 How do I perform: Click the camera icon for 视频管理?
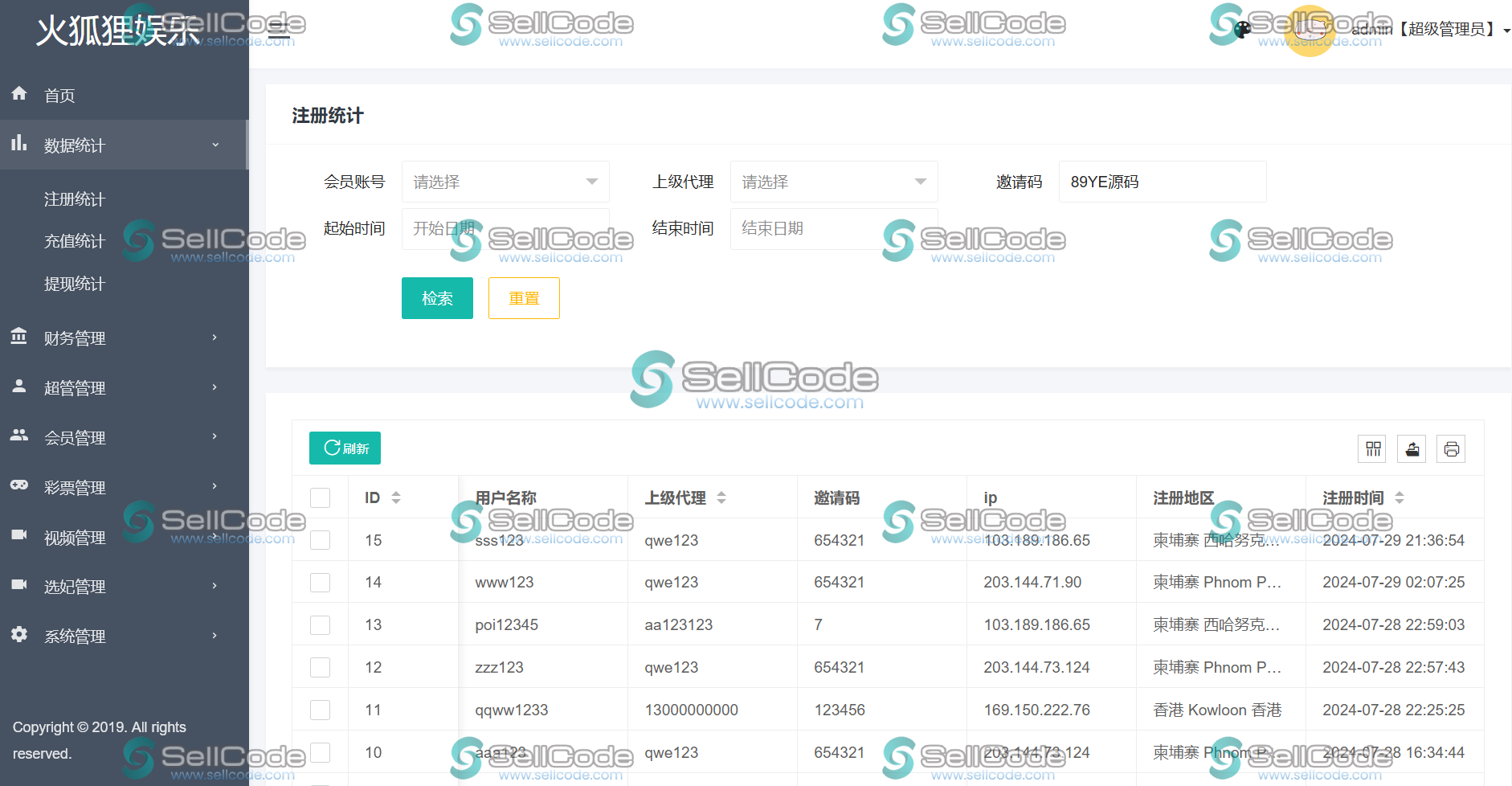19,535
